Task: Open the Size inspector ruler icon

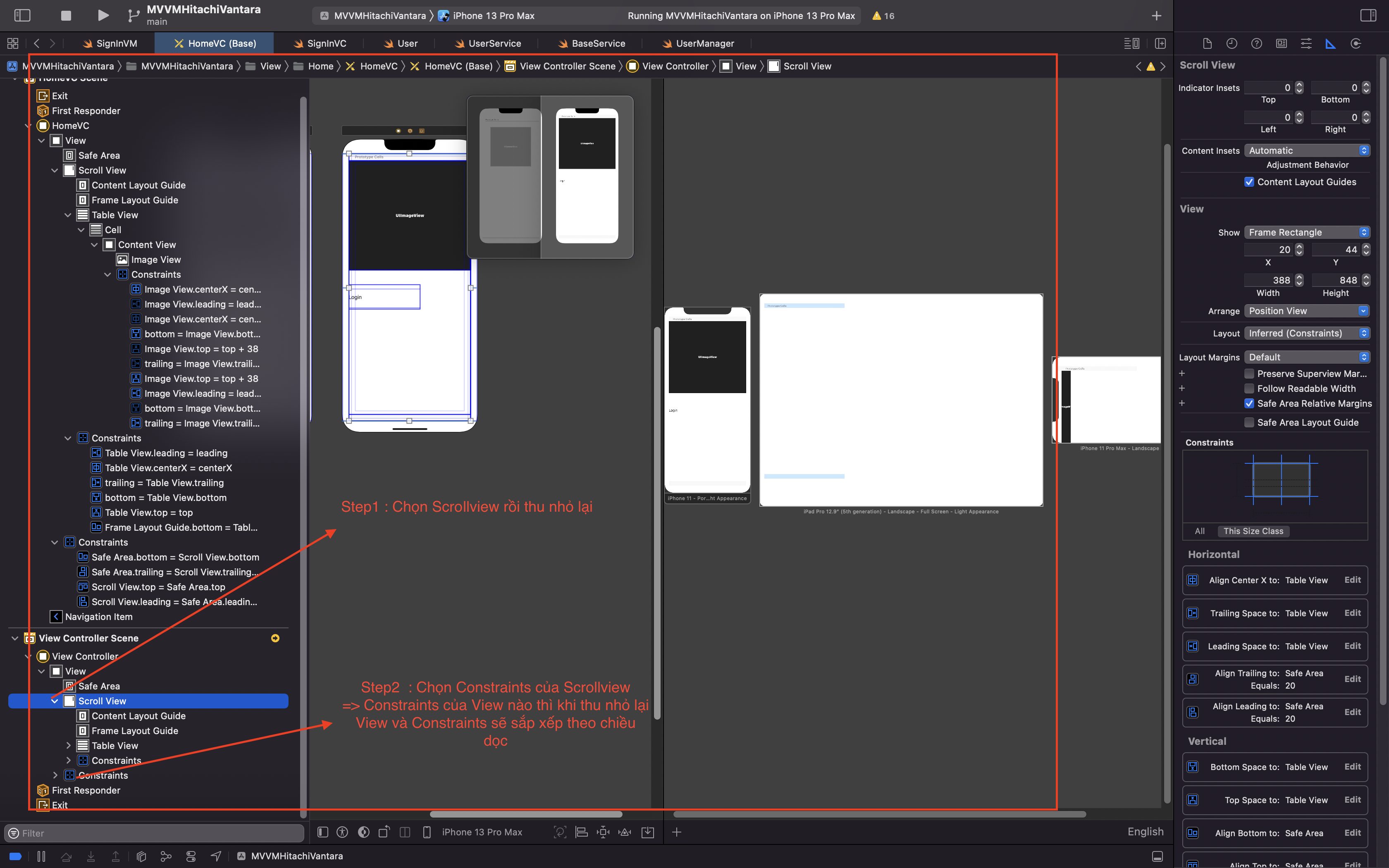Action: coord(1330,44)
